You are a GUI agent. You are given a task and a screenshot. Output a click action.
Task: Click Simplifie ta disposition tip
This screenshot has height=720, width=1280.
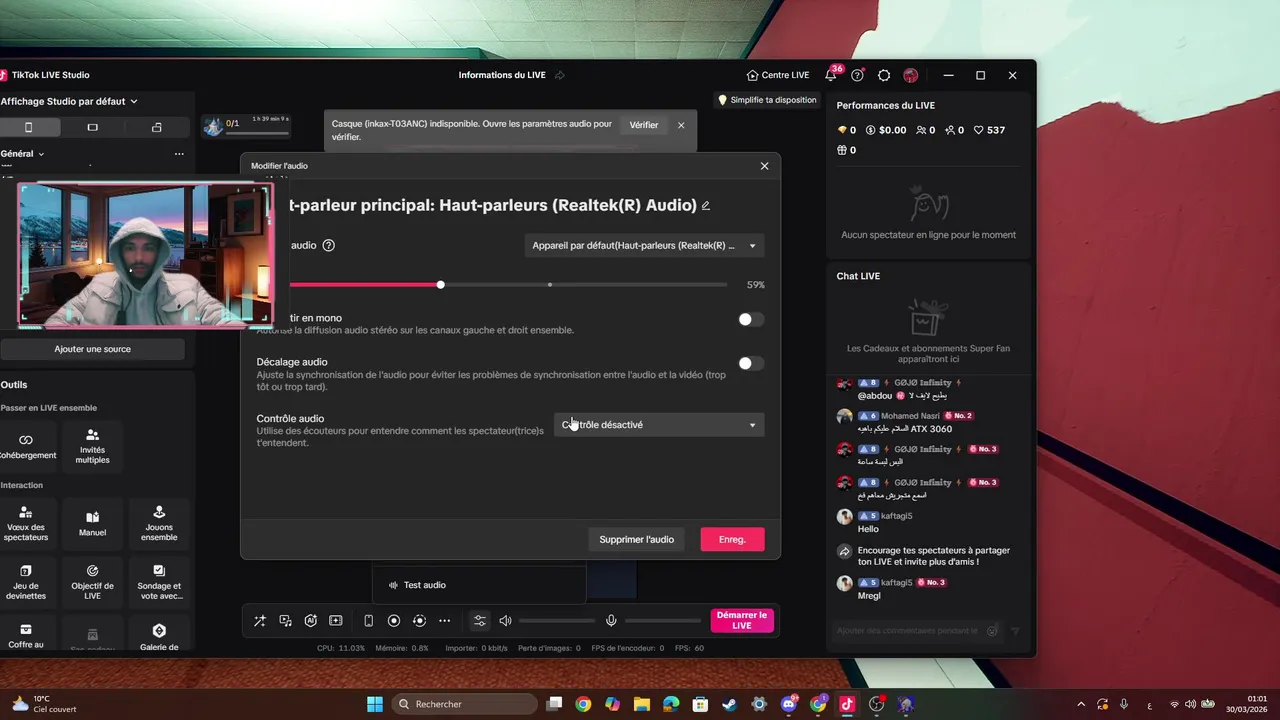[x=767, y=100]
